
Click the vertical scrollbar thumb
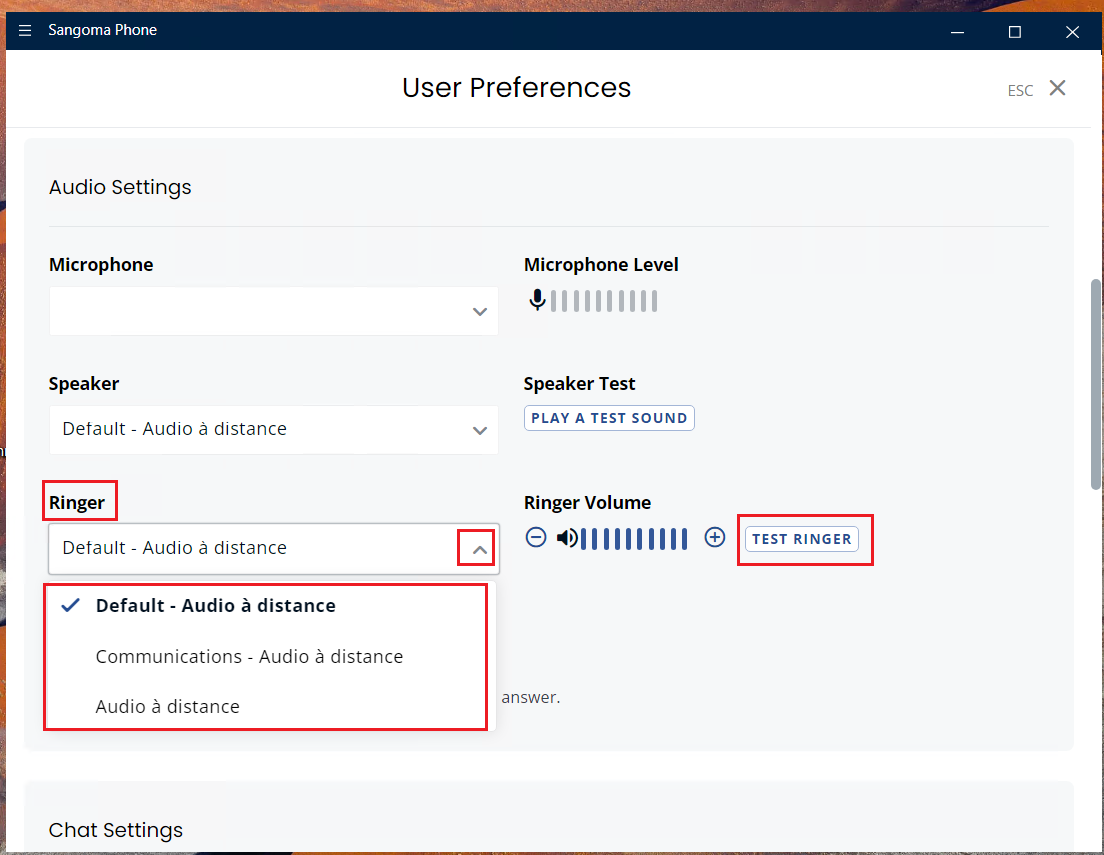(1096, 384)
